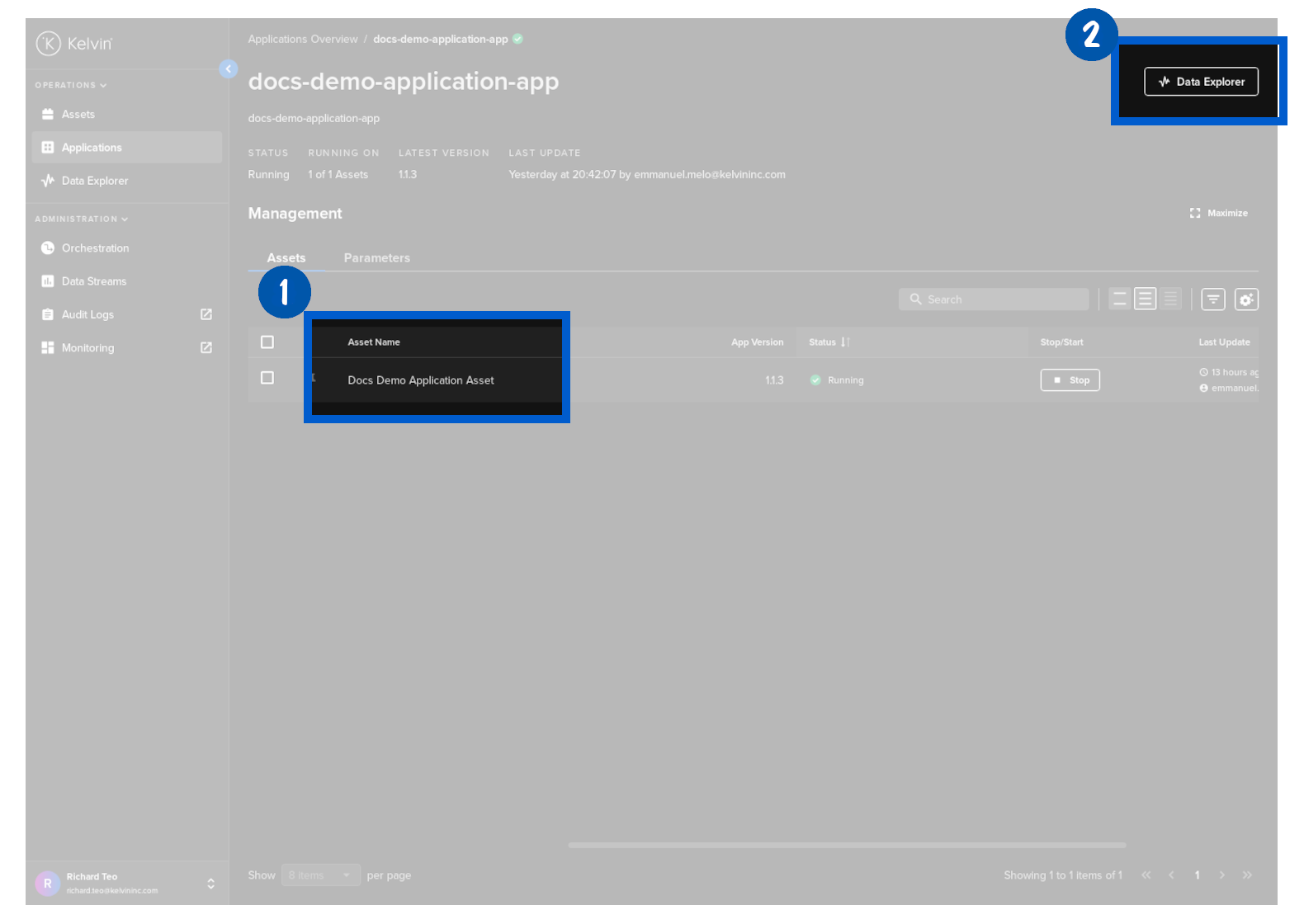1304x924 pixels.
Task: Click the asset Search field
Action: click(x=994, y=299)
